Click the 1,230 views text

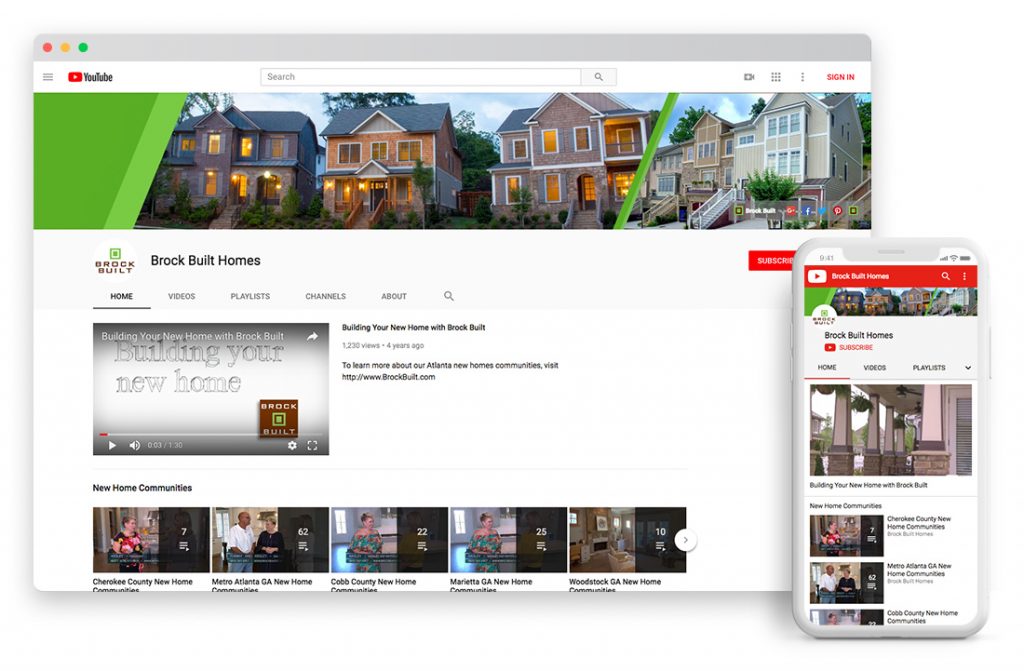360,346
